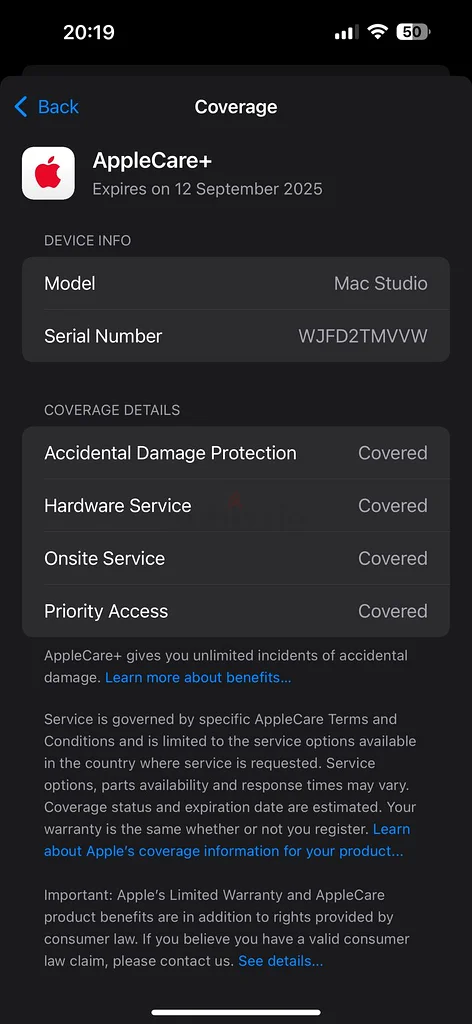The height and width of the screenshot is (1024, 472).
Task: Tap the 20:19 clock in status bar
Action: pos(89,32)
